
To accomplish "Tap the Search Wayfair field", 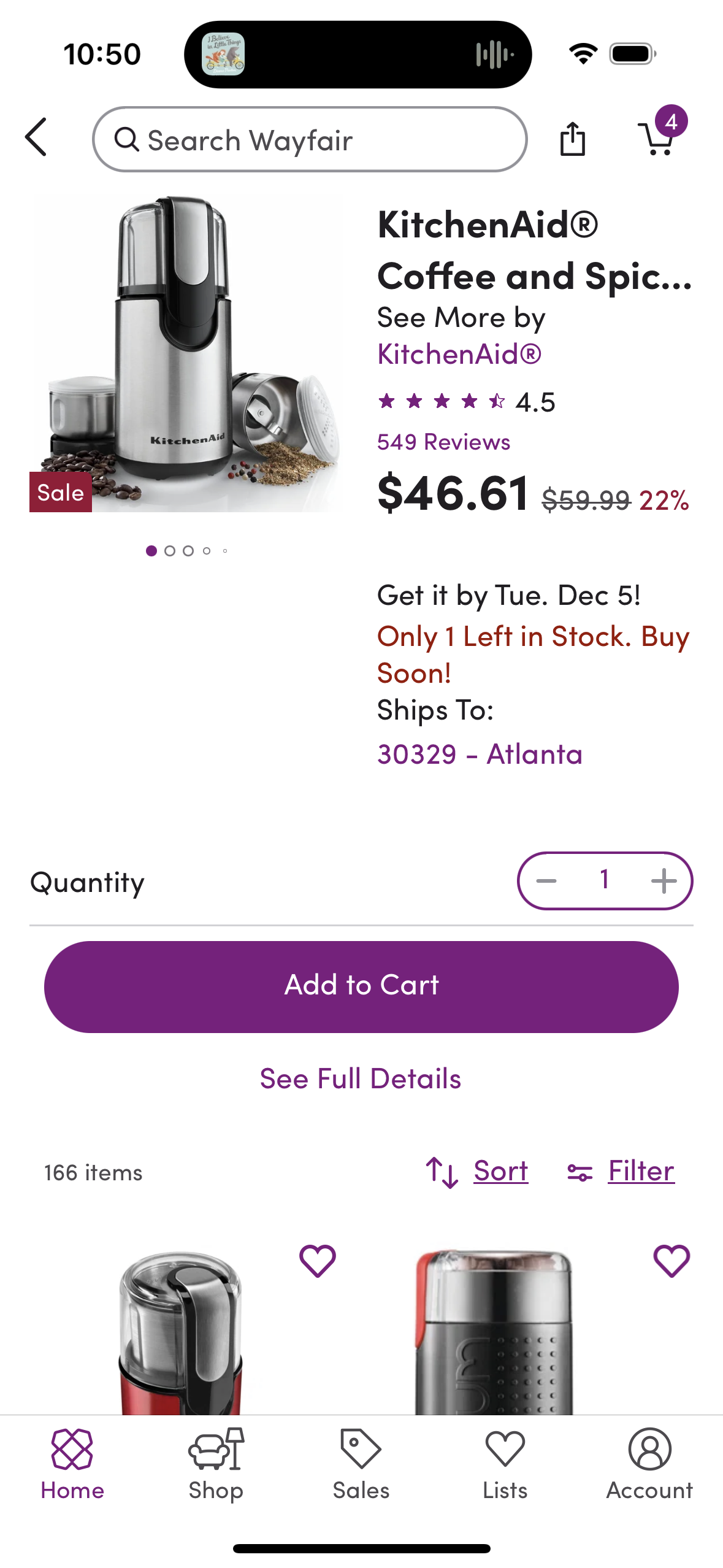I will (x=310, y=140).
